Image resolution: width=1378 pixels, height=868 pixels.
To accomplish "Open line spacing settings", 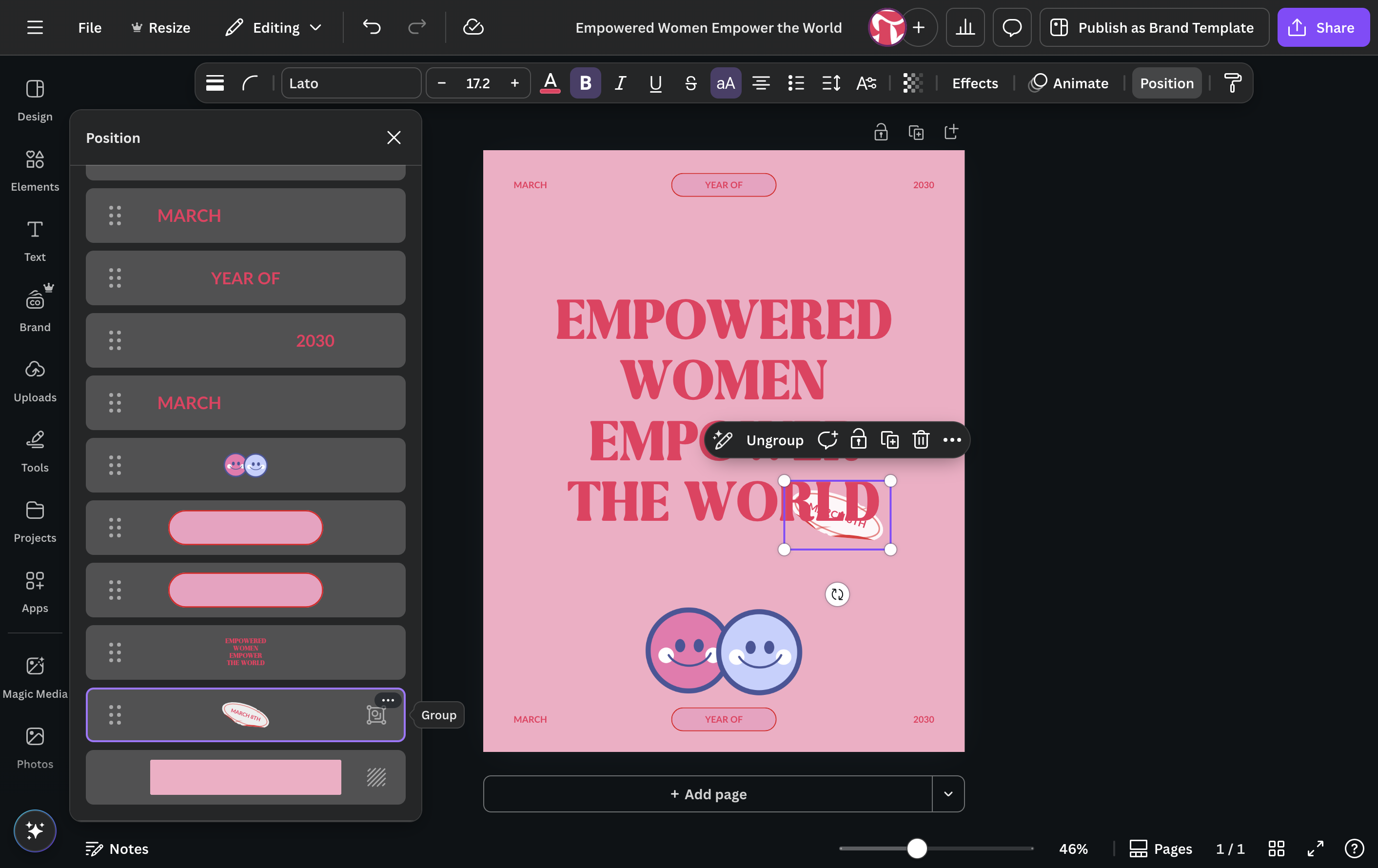I will (x=831, y=83).
